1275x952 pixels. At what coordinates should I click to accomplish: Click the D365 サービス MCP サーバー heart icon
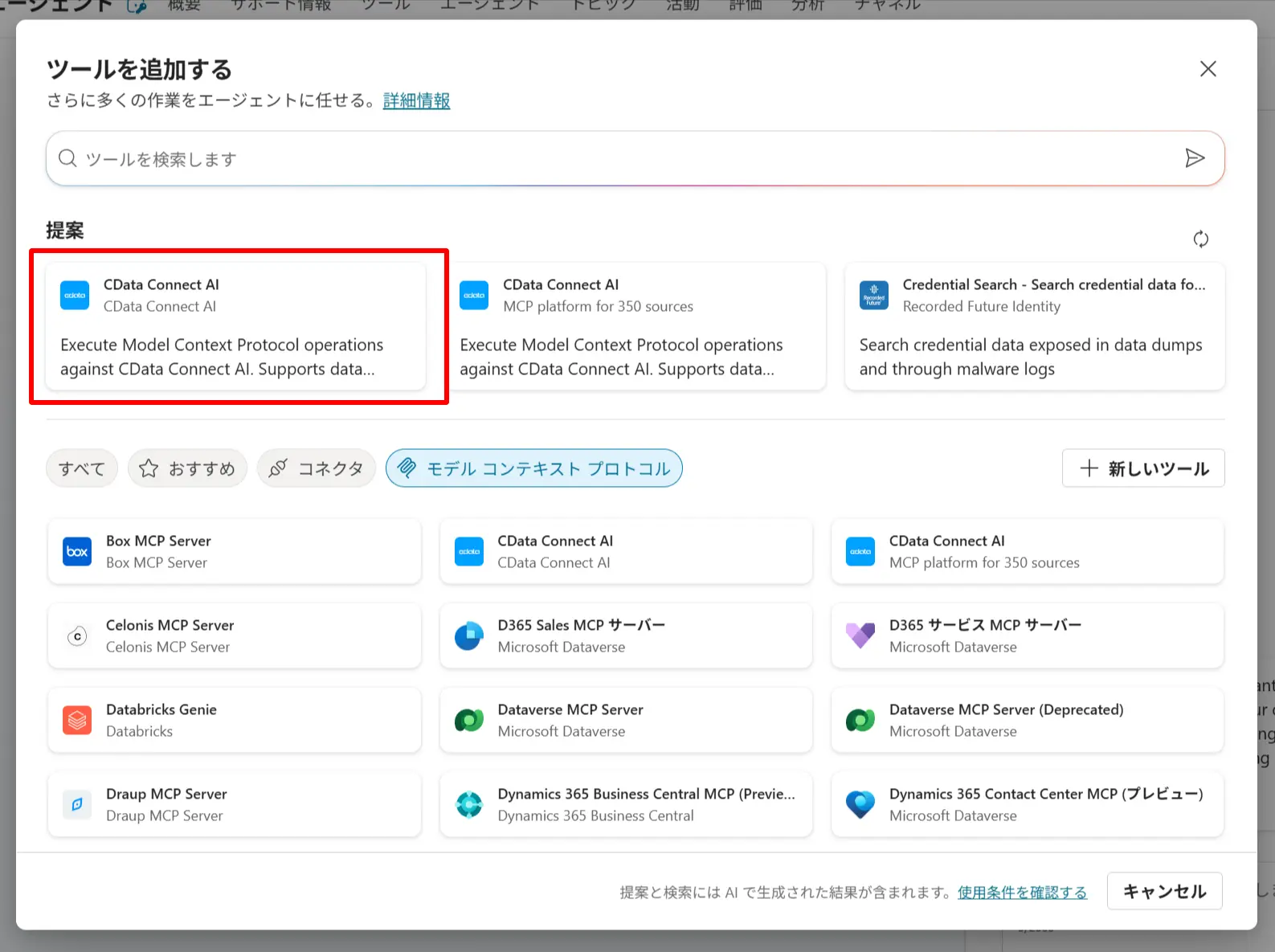tap(860, 636)
